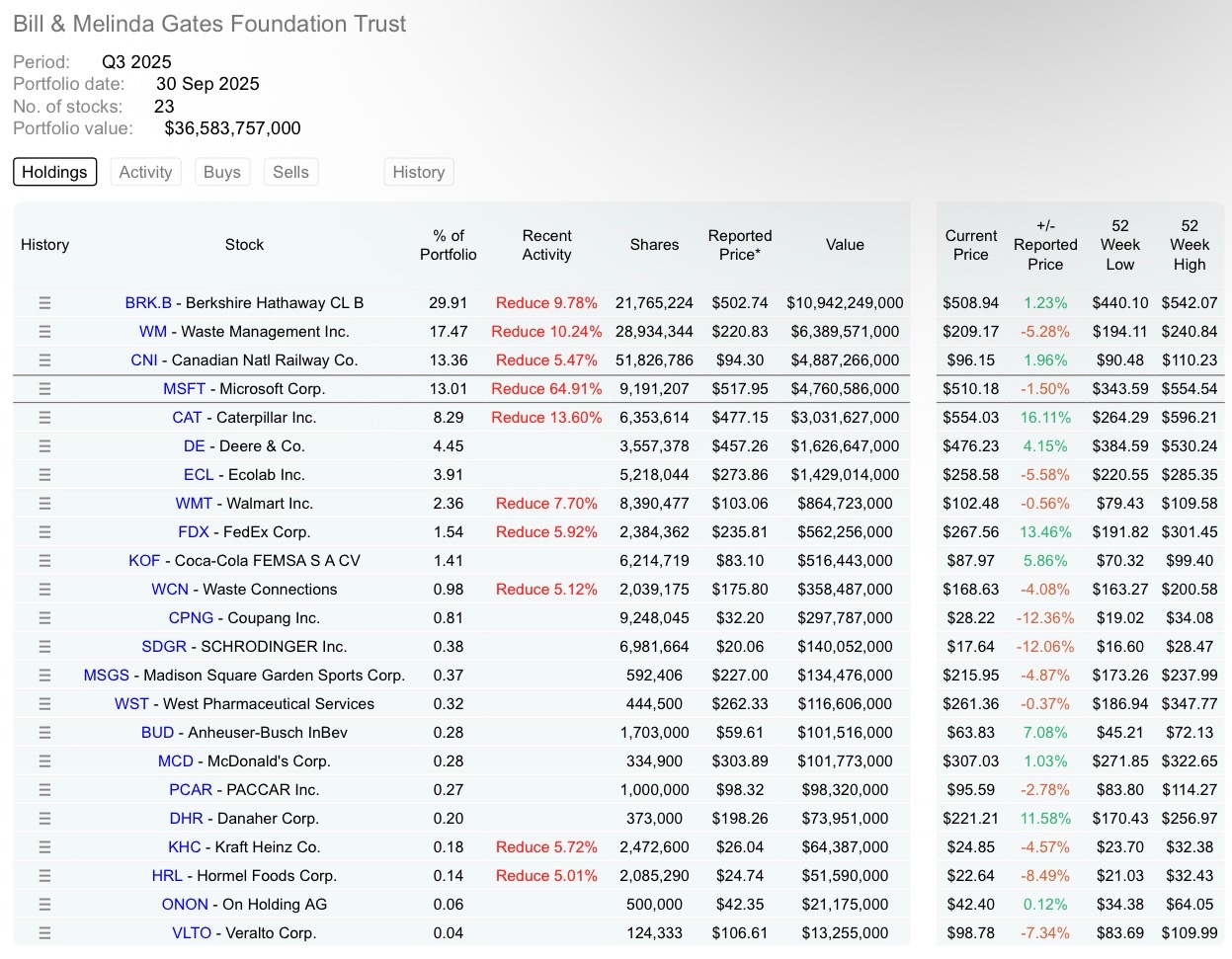Sort by 52 Week Low column header
Viewport: 1232px width, 959px height.
click(1120, 245)
